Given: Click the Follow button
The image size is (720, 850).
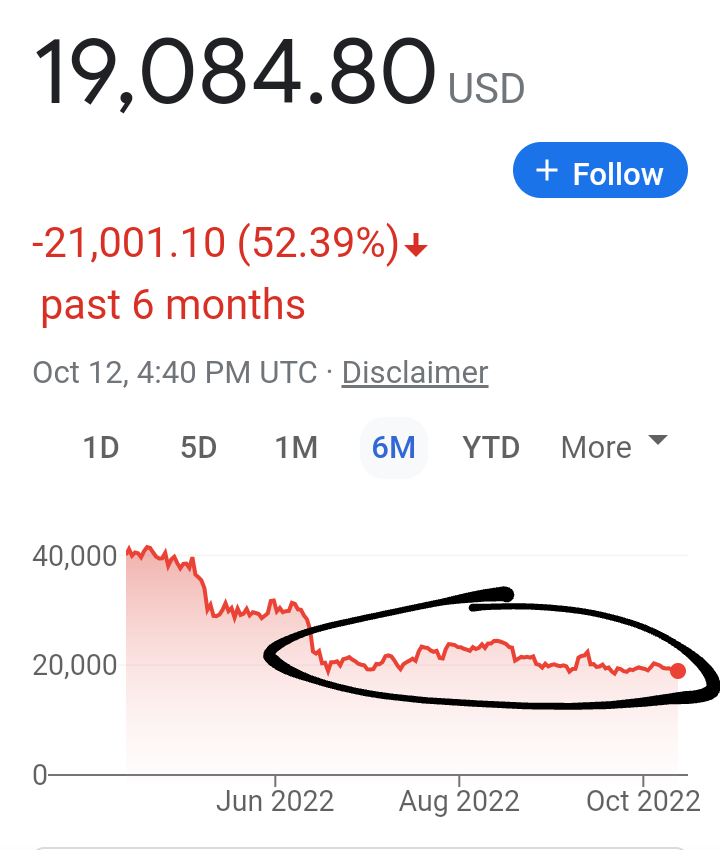Looking at the screenshot, I should pyautogui.click(x=600, y=171).
